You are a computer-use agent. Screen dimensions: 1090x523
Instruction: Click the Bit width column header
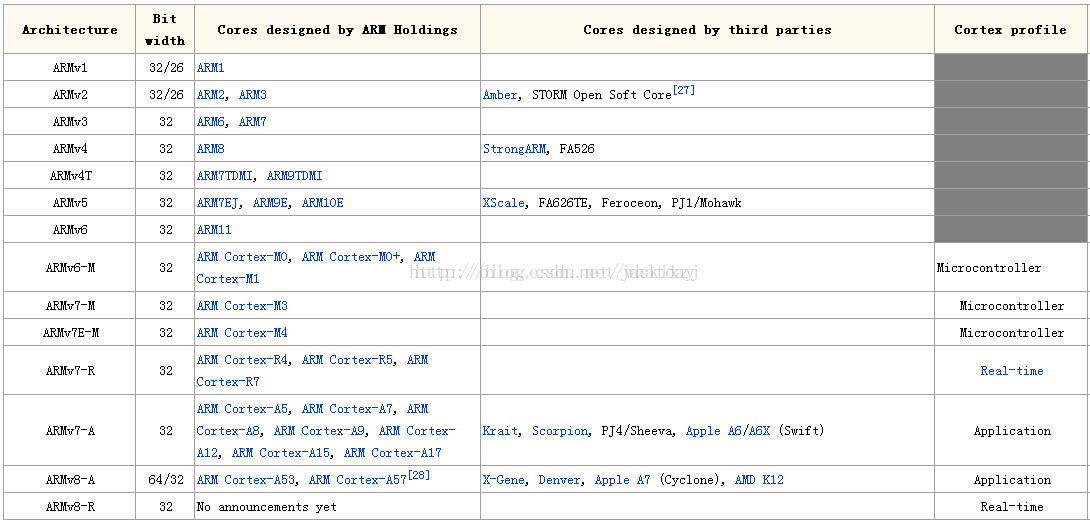click(x=165, y=30)
